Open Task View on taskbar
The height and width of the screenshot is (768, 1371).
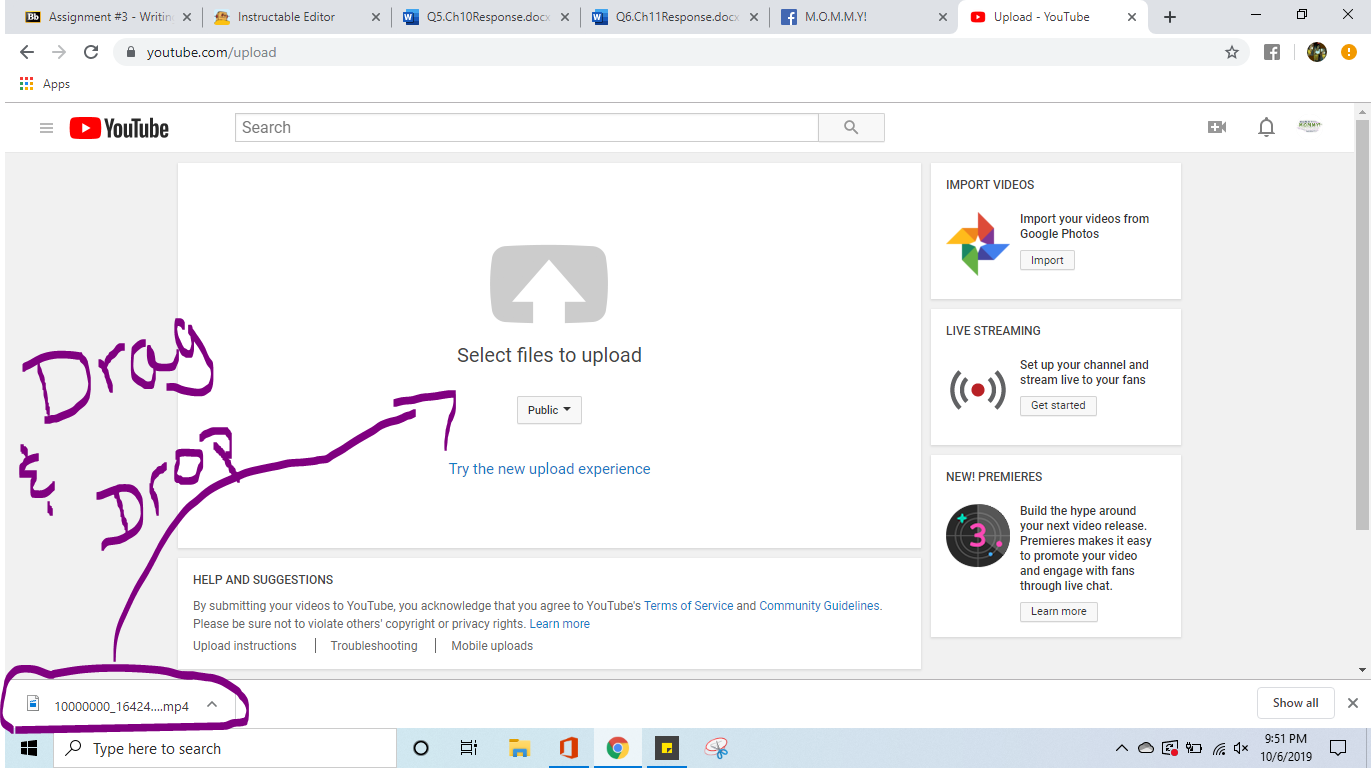pyautogui.click(x=469, y=748)
